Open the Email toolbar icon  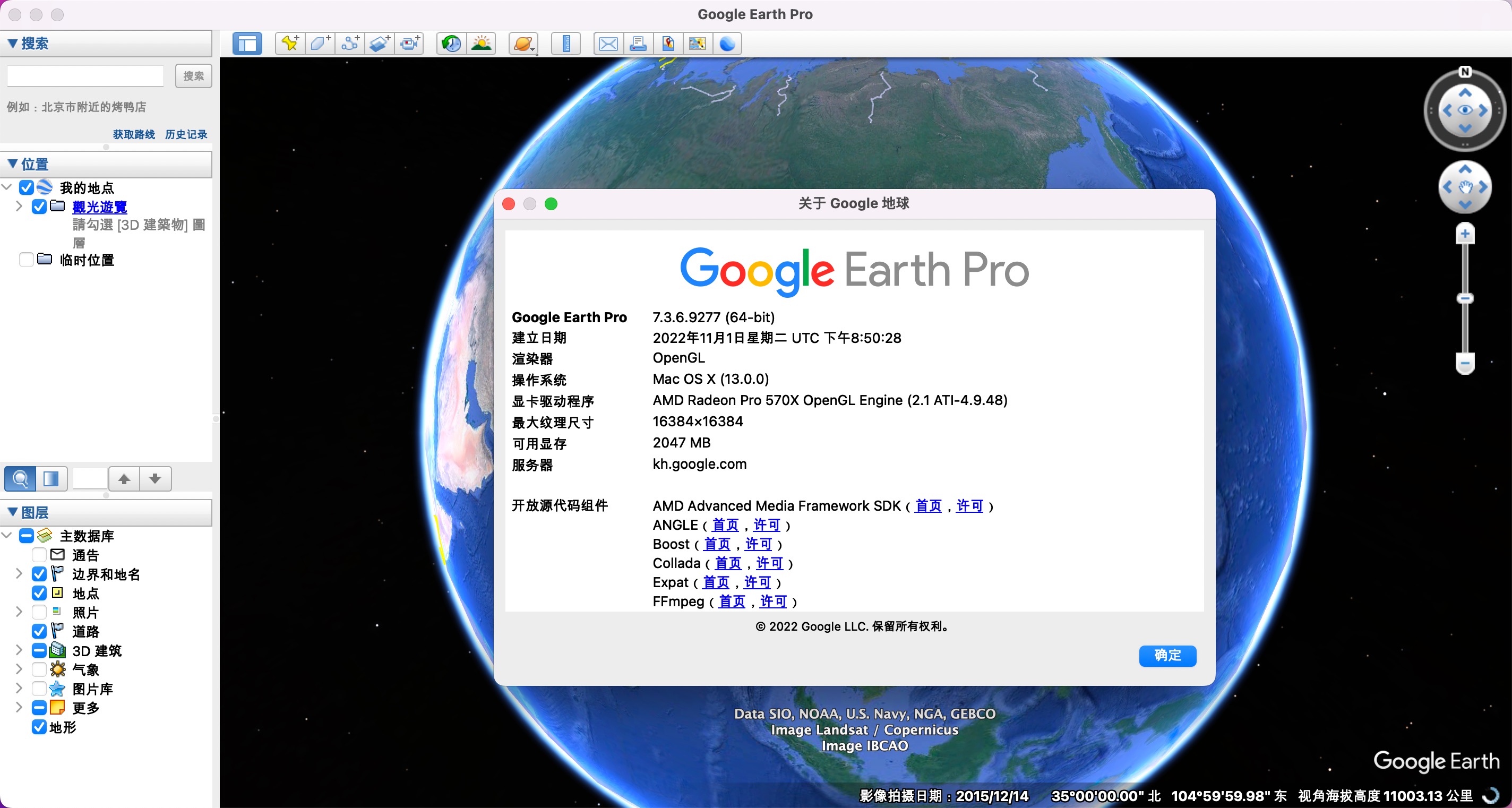tap(607, 44)
